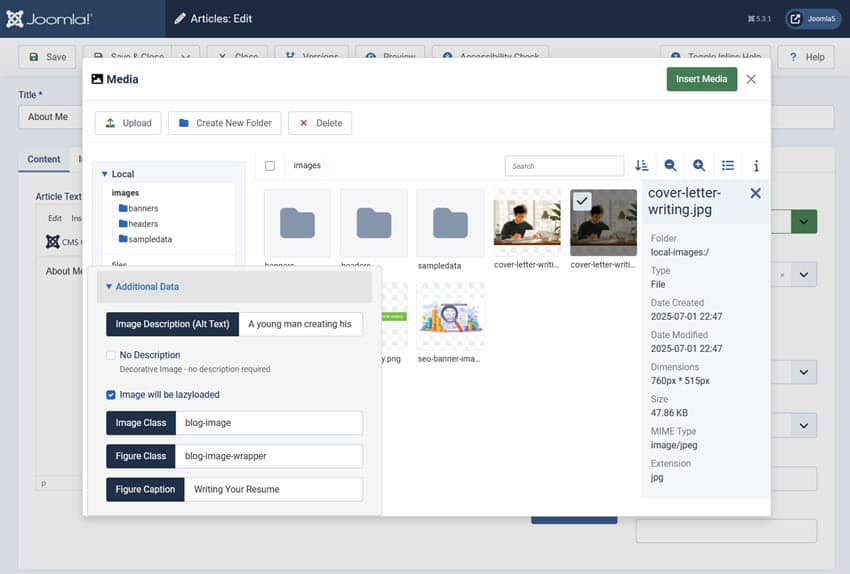
Task: Click the Figure Caption input field
Action: [x=272, y=489]
